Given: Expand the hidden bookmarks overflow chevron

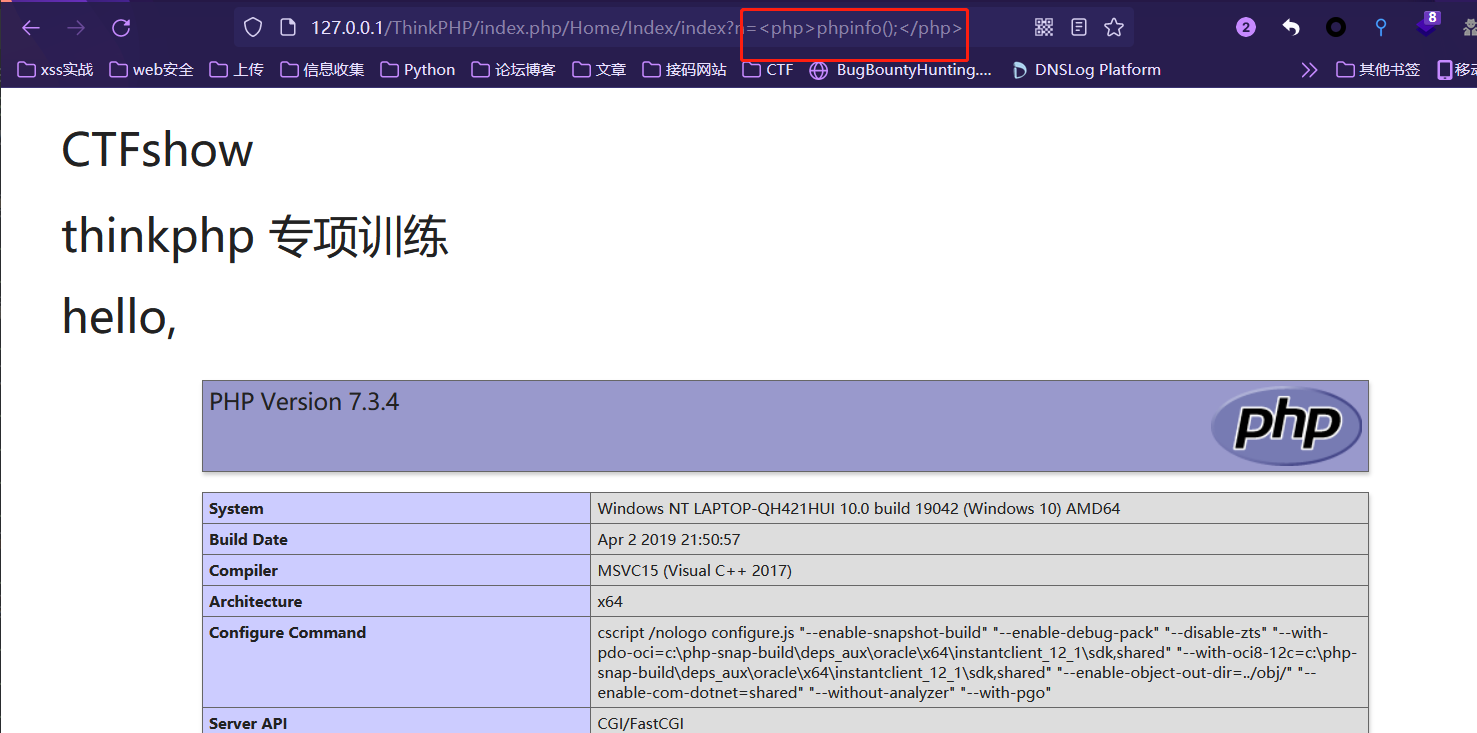Looking at the screenshot, I should point(1310,69).
